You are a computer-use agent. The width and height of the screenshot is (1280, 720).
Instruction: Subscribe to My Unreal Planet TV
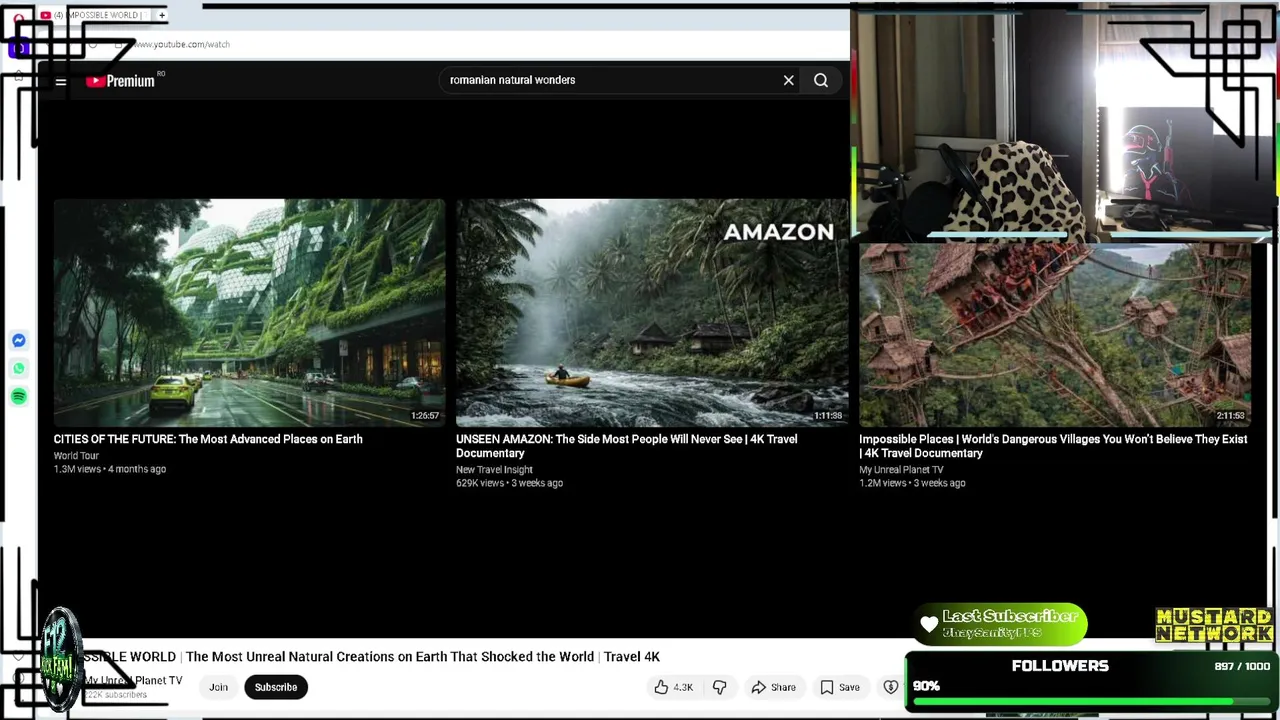[276, 688]
